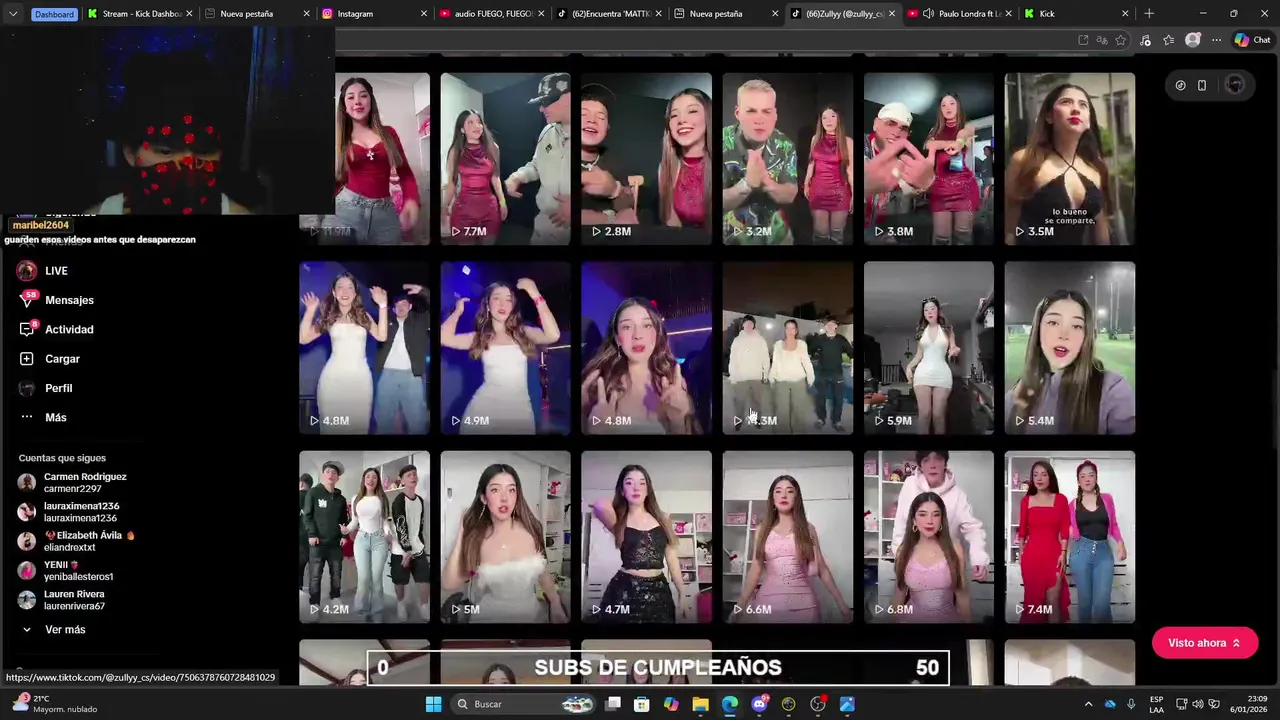Open the video with 2.8M views
Image resolution: width=1280 pixels, height=720 pixels.
(x=646, y=158)
